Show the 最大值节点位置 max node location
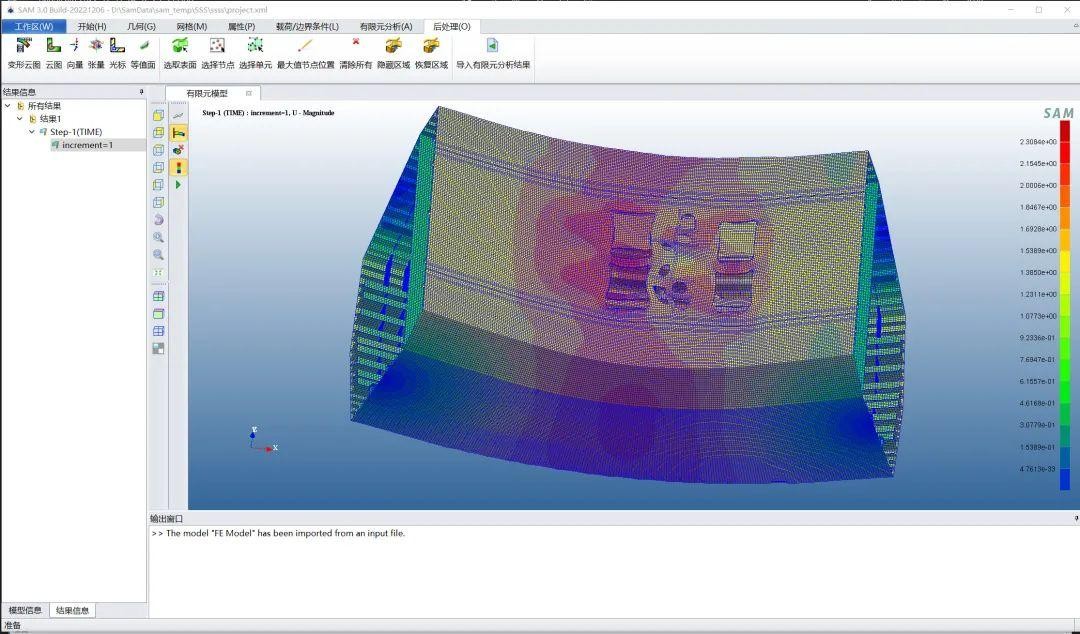This screenshot has width=1080, height=634. point(305,46)
